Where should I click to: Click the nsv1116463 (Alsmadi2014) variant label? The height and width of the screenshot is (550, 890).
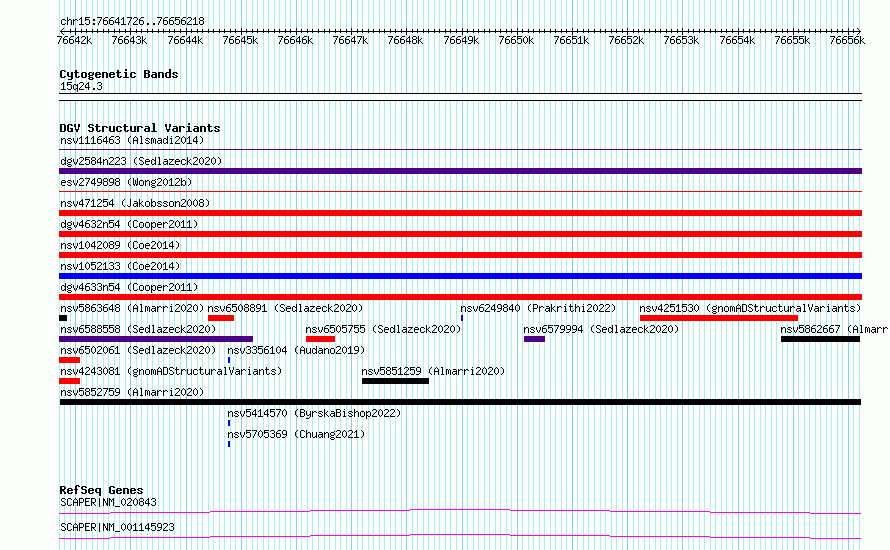[x=132, y=140]
